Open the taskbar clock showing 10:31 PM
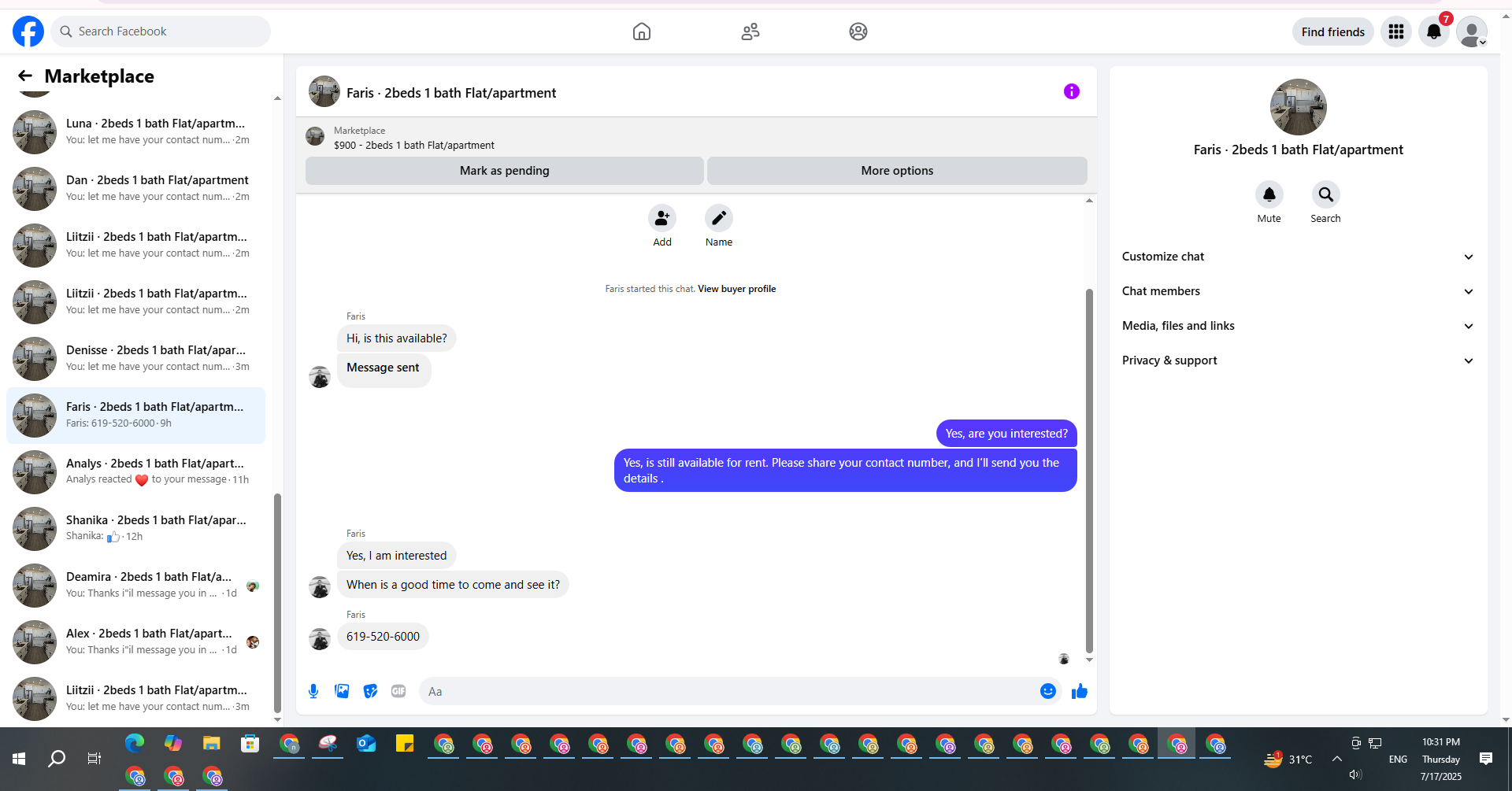This screenshot has width=1512, height=791. pos(1441,759)
